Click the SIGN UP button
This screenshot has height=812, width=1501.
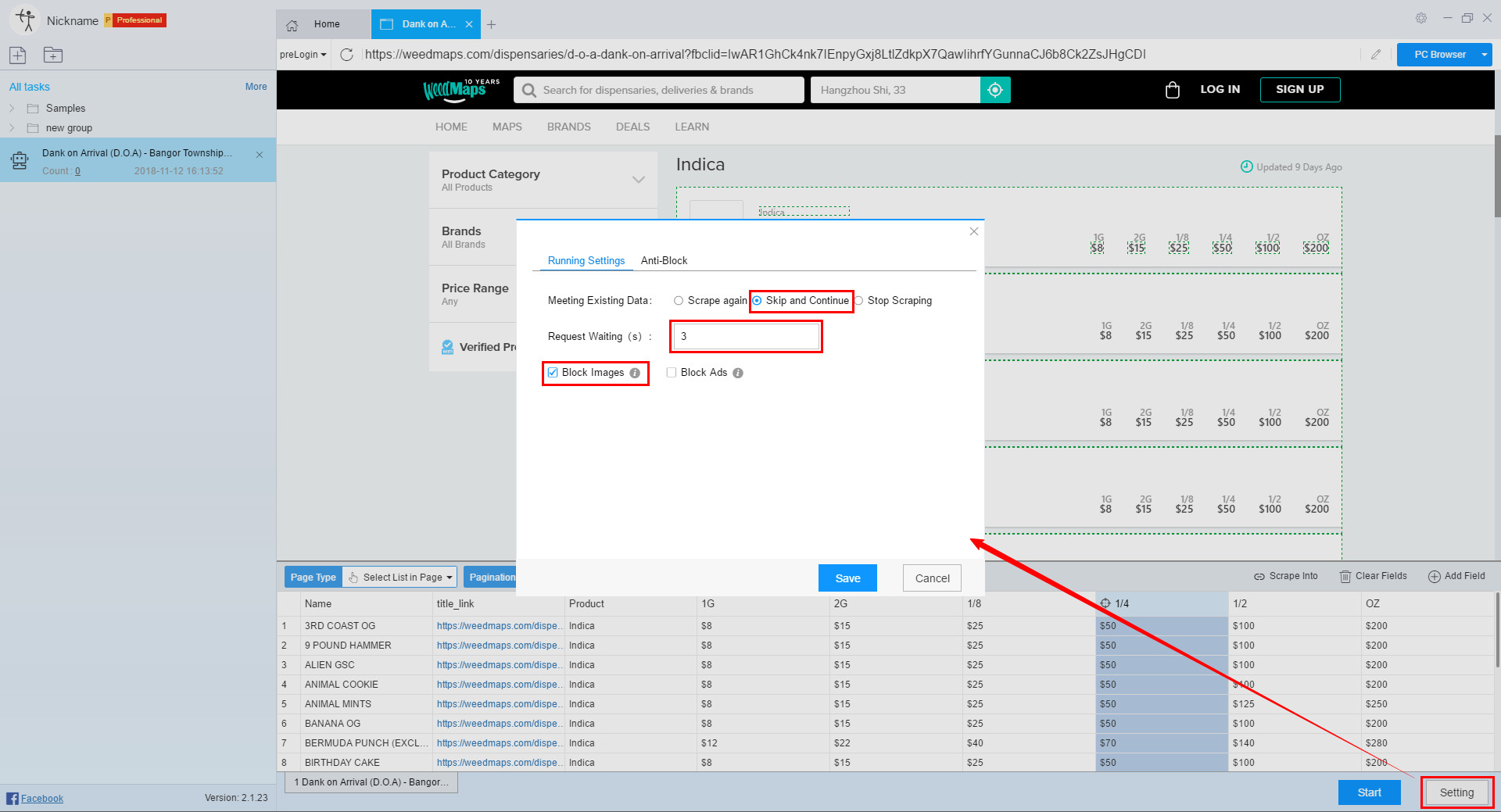coord(1300,90)
